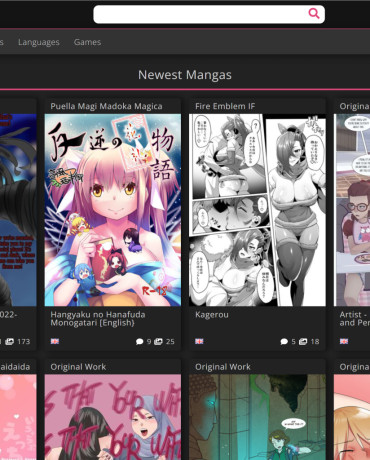The height and width of the screenshot is (460, 370).
Task: Open the Hangyaku no Hanafuda Monogatari title link
Action: point(98,319)
